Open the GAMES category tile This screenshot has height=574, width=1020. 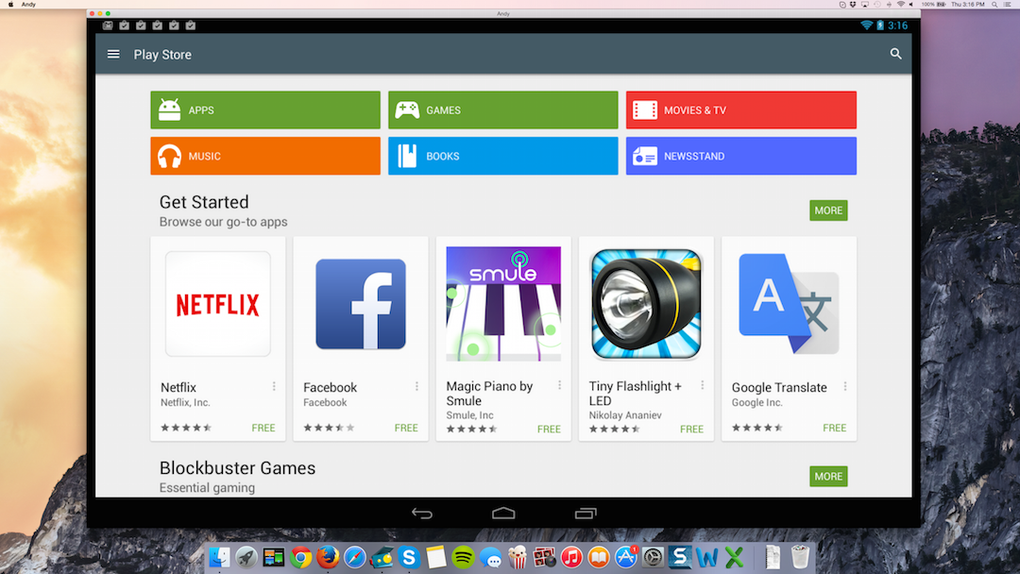tap(503, 110)
